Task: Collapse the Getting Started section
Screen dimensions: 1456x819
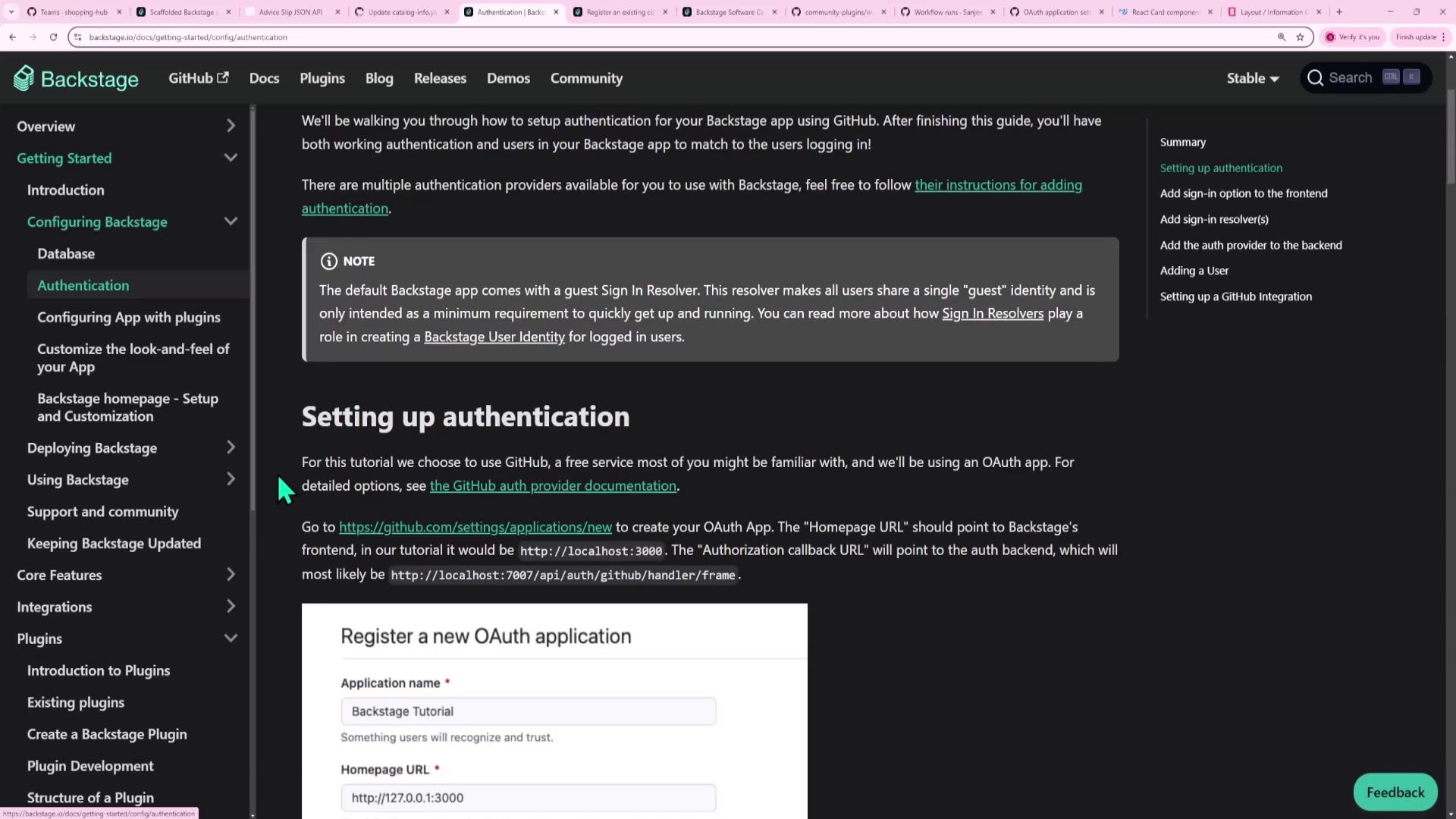Action: coord(231,158)
